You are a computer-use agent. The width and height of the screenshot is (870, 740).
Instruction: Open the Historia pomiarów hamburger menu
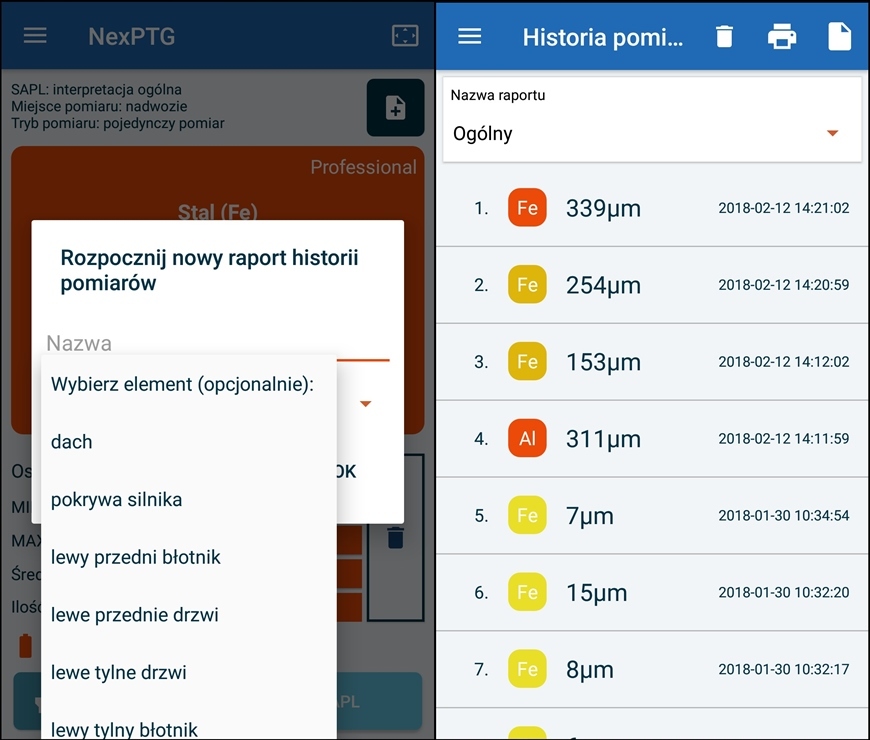click(469, 36)
